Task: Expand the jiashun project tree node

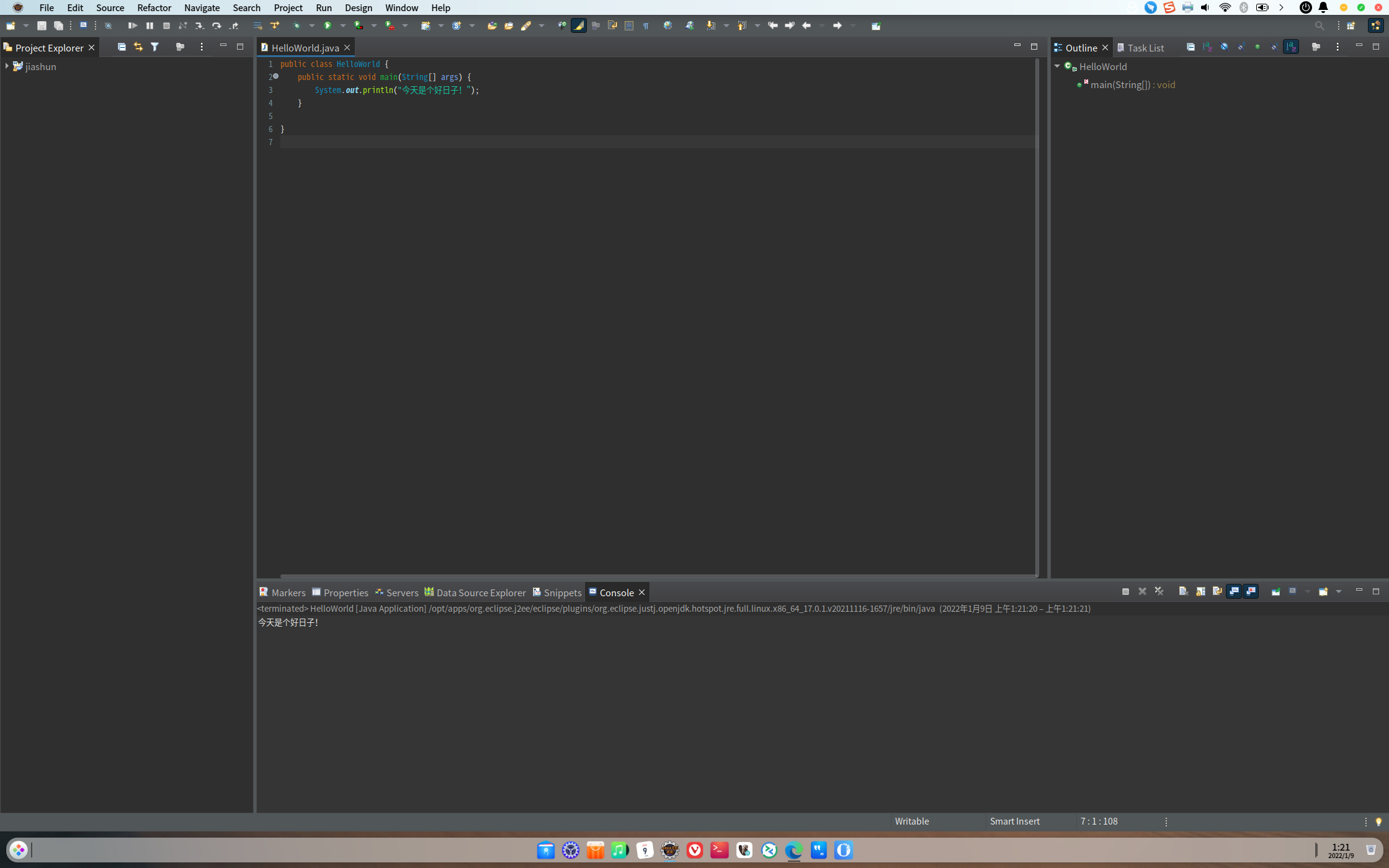Action: coord(7,66)
